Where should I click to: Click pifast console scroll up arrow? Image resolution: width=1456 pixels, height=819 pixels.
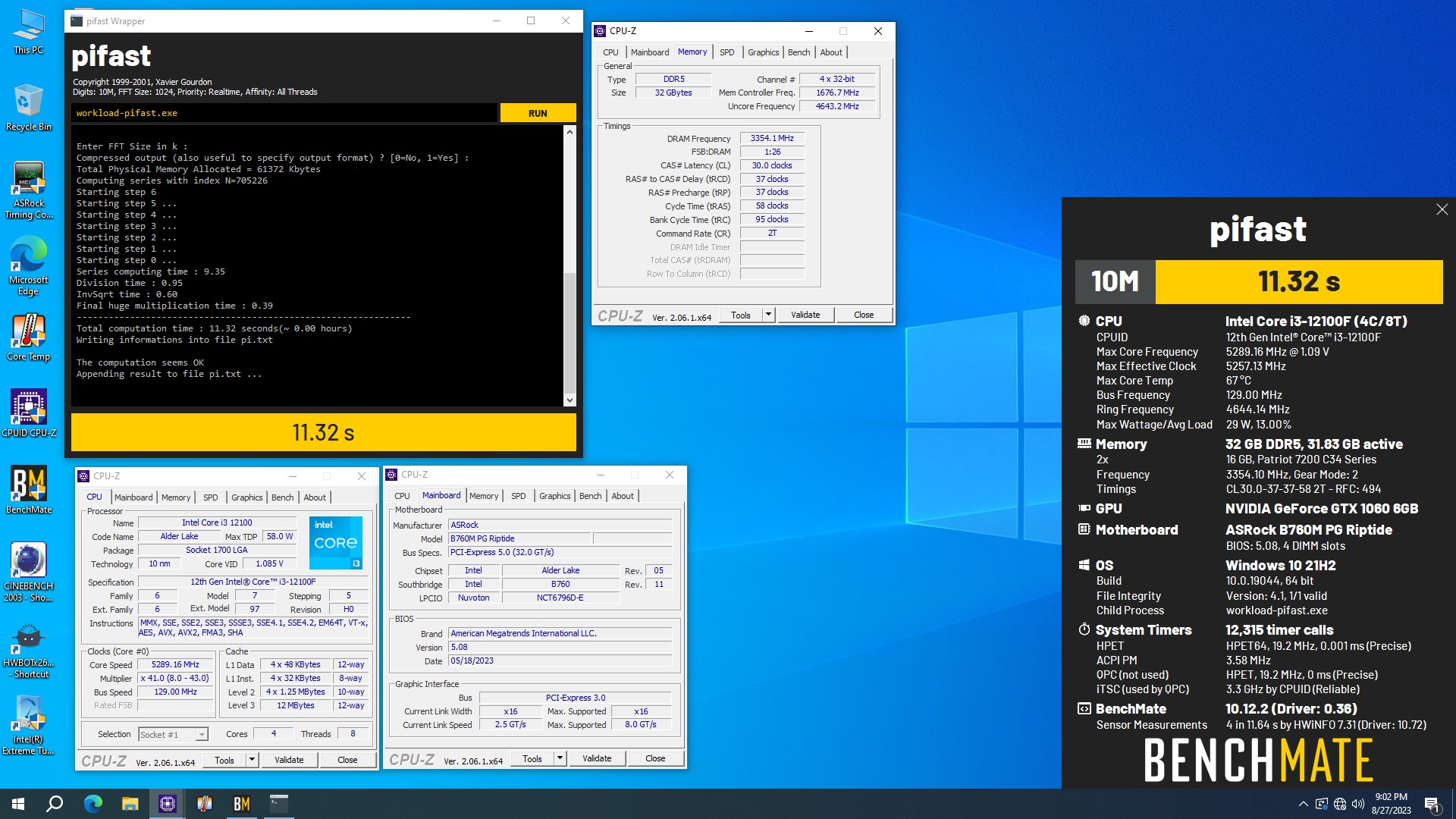pos(570,132)
